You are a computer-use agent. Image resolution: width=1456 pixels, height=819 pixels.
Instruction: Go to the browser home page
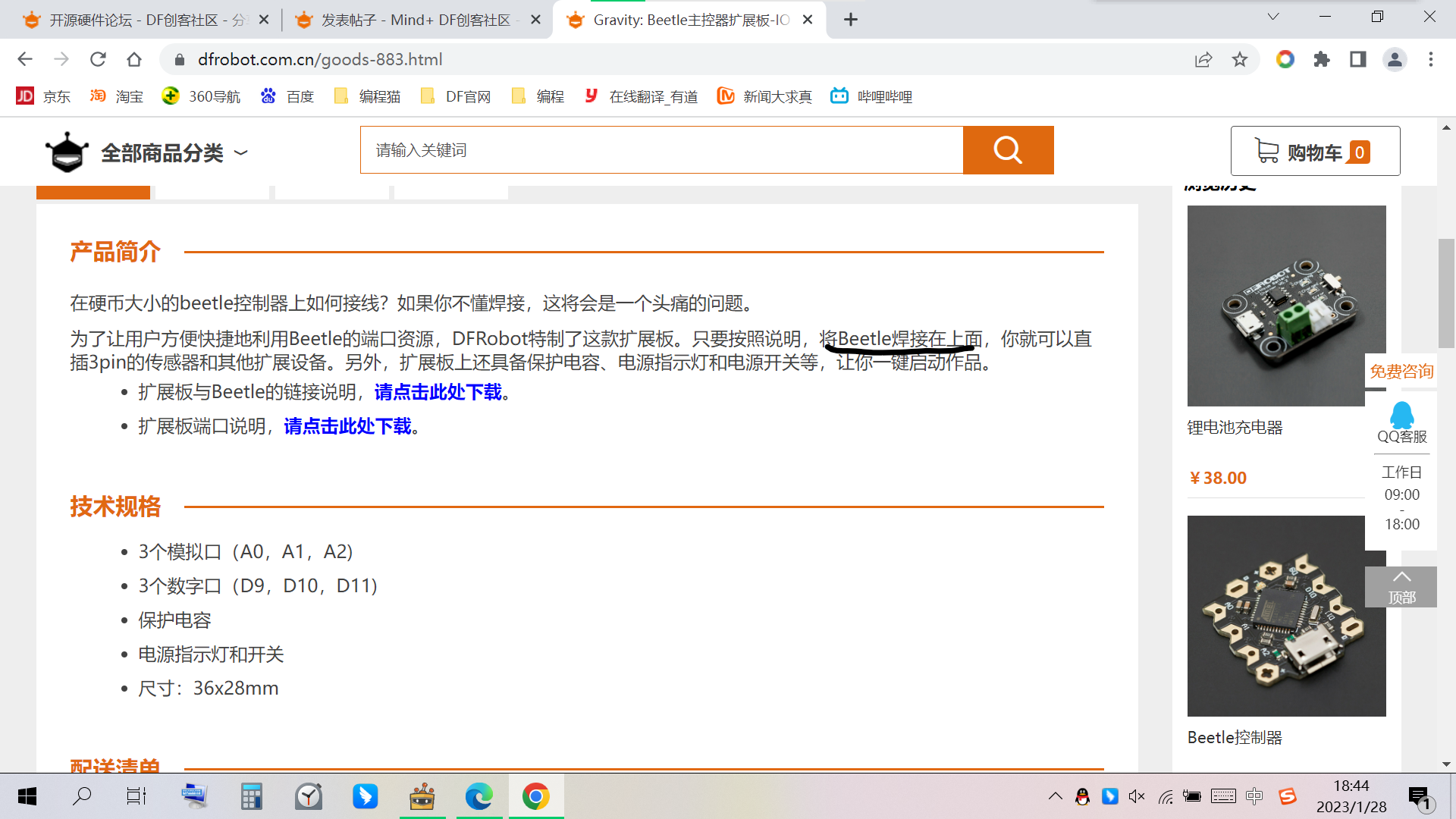[134, 59]
